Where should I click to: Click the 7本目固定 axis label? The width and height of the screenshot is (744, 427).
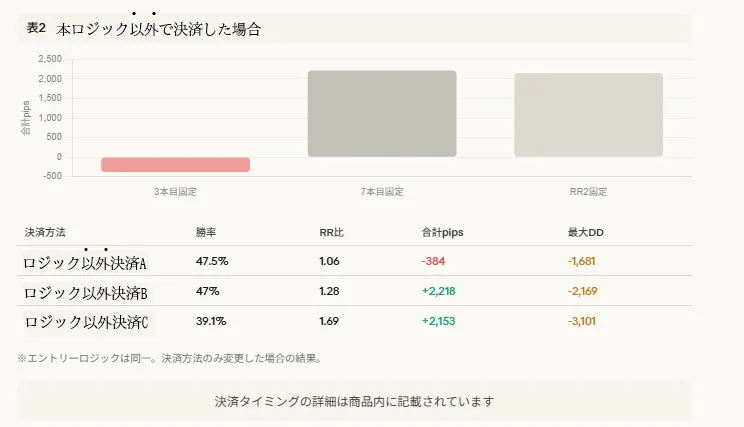(x=382, y=191)
